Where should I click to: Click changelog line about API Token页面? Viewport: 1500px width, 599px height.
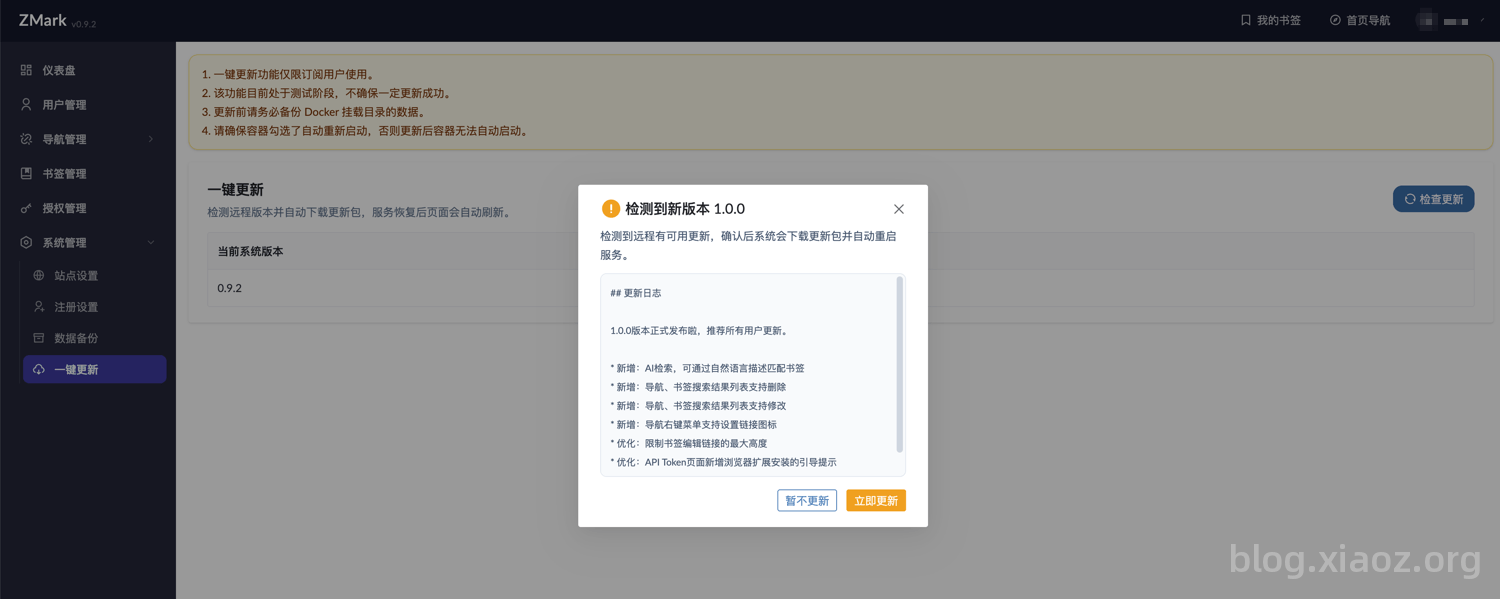[724, 462]
